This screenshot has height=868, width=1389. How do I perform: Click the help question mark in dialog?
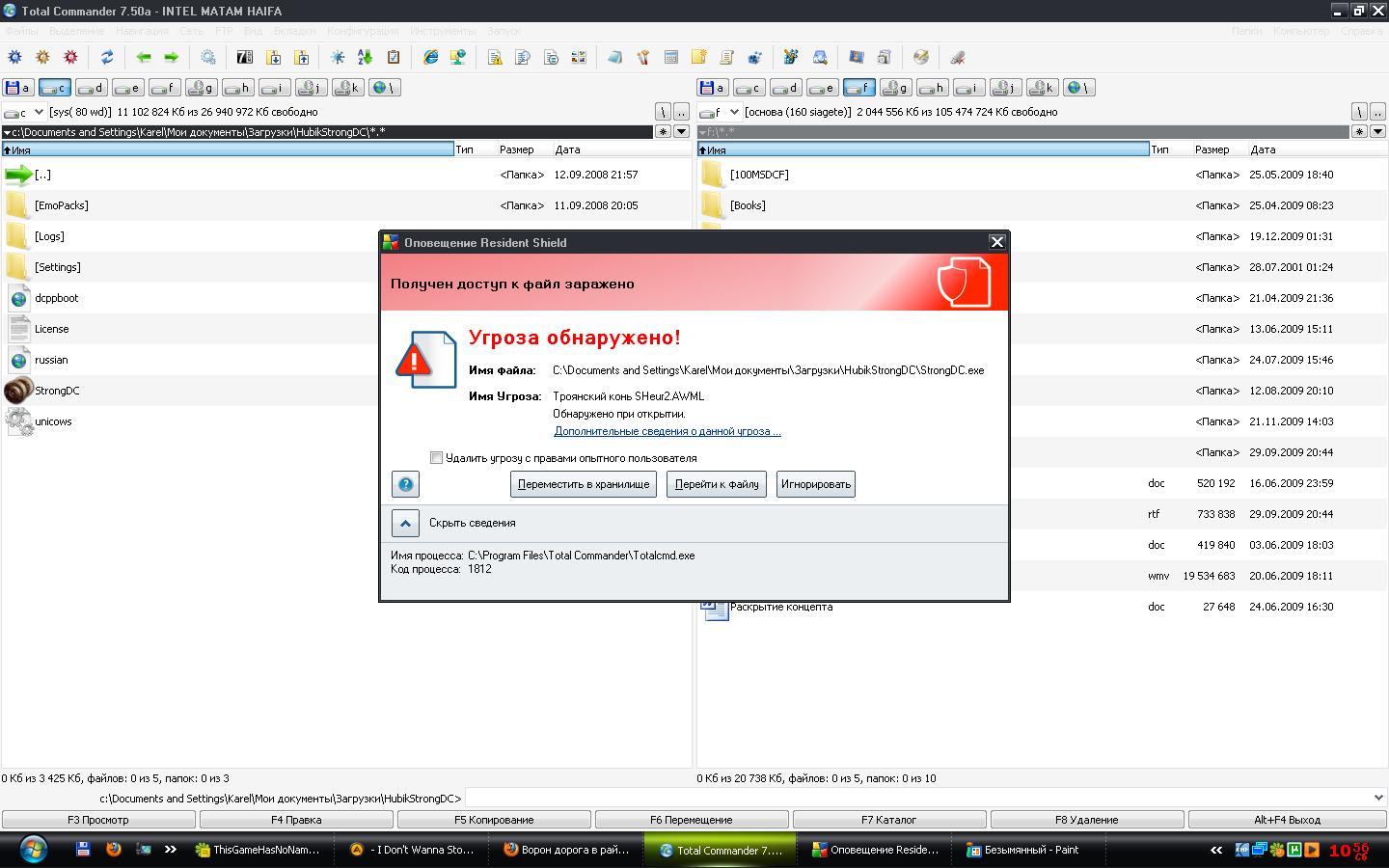pos(405,484)
